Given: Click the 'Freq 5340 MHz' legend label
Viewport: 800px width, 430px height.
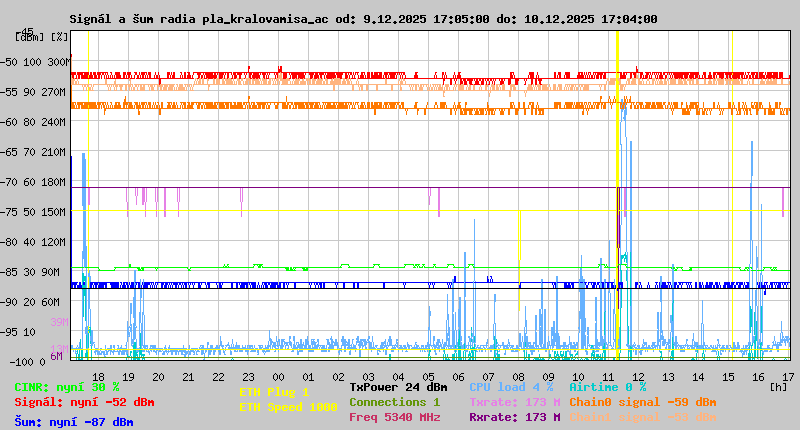Looking at the screenshot, I should (394, 417).
